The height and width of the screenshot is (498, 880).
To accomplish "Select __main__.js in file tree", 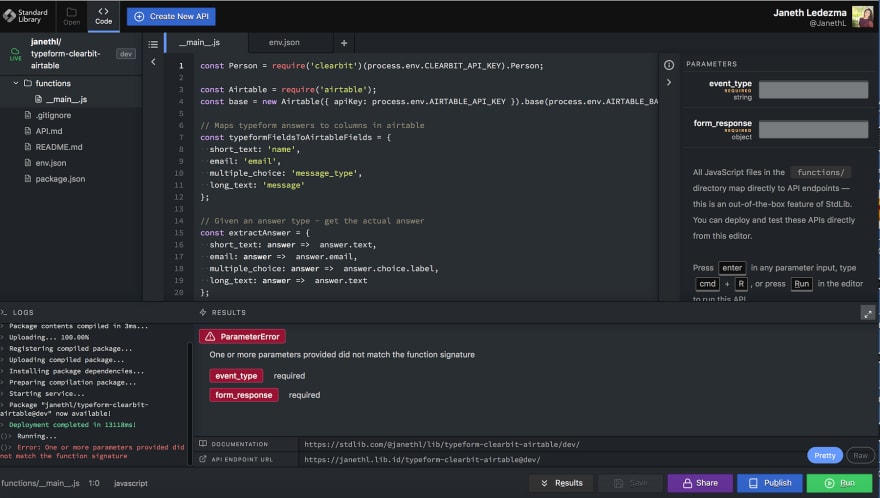I will click(x=66, y=99).
